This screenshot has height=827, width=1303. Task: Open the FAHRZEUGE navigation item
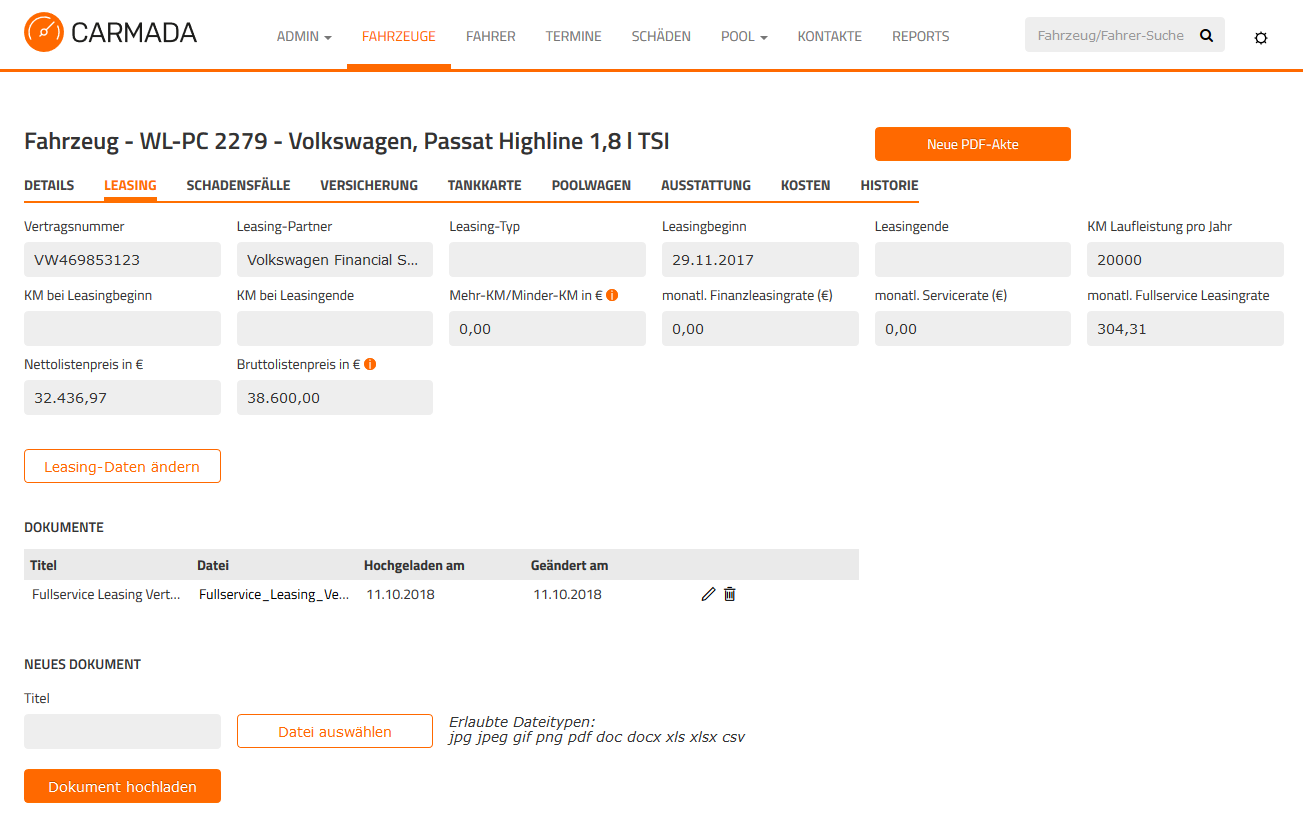point(399,36)
